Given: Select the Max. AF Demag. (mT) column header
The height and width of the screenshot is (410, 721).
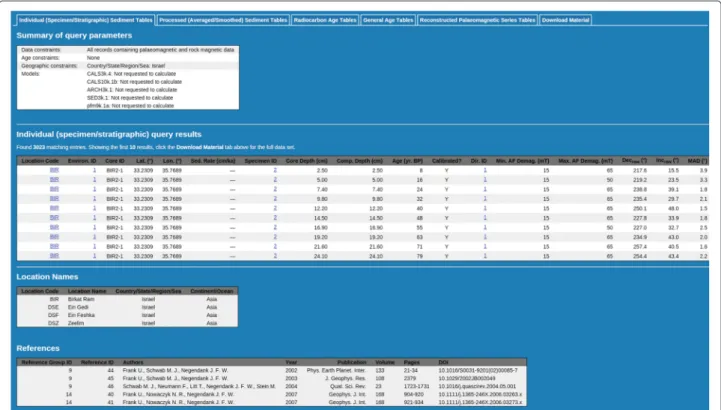Looking at the screenshot, I should [x=585, y=161].
